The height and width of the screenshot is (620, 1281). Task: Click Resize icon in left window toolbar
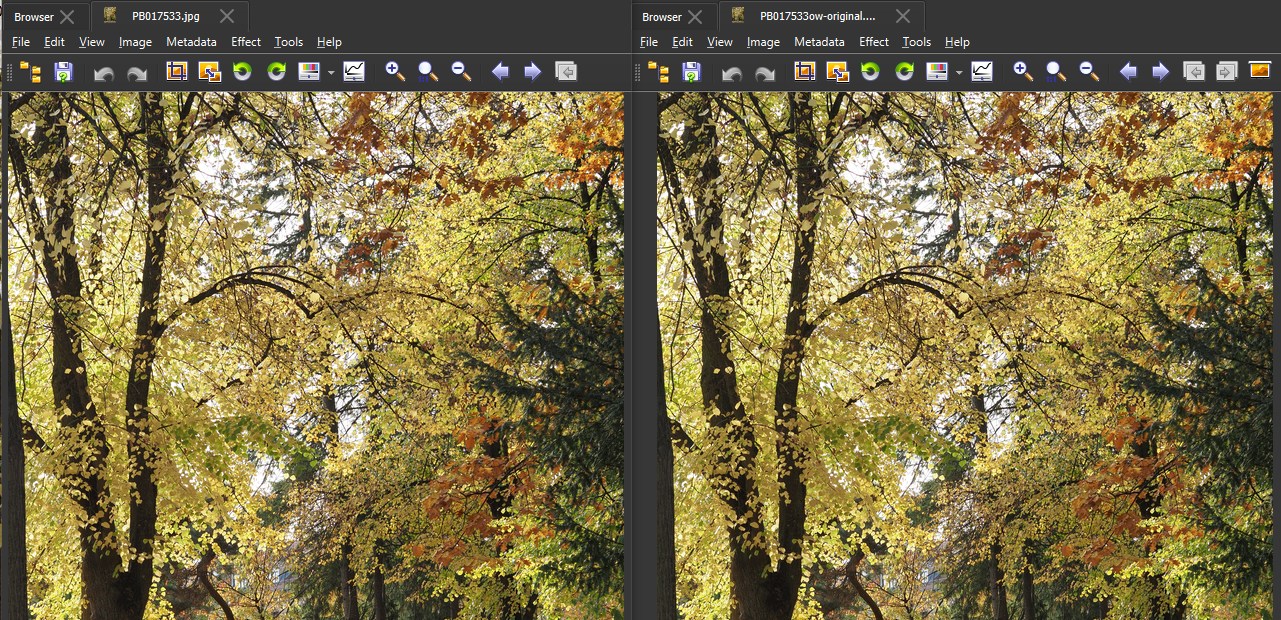pos(209,71)
